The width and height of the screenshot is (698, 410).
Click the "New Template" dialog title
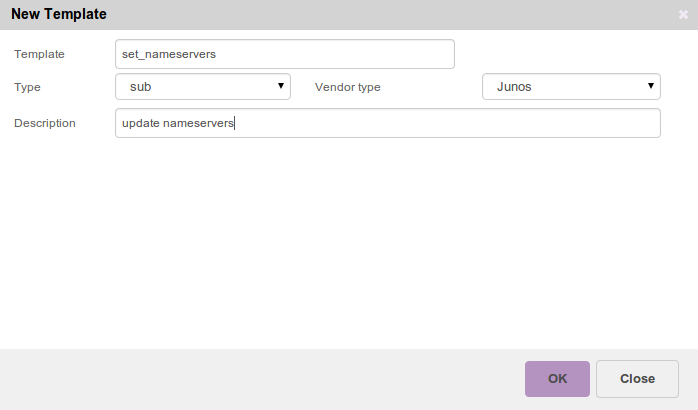(x=59, y=15)
